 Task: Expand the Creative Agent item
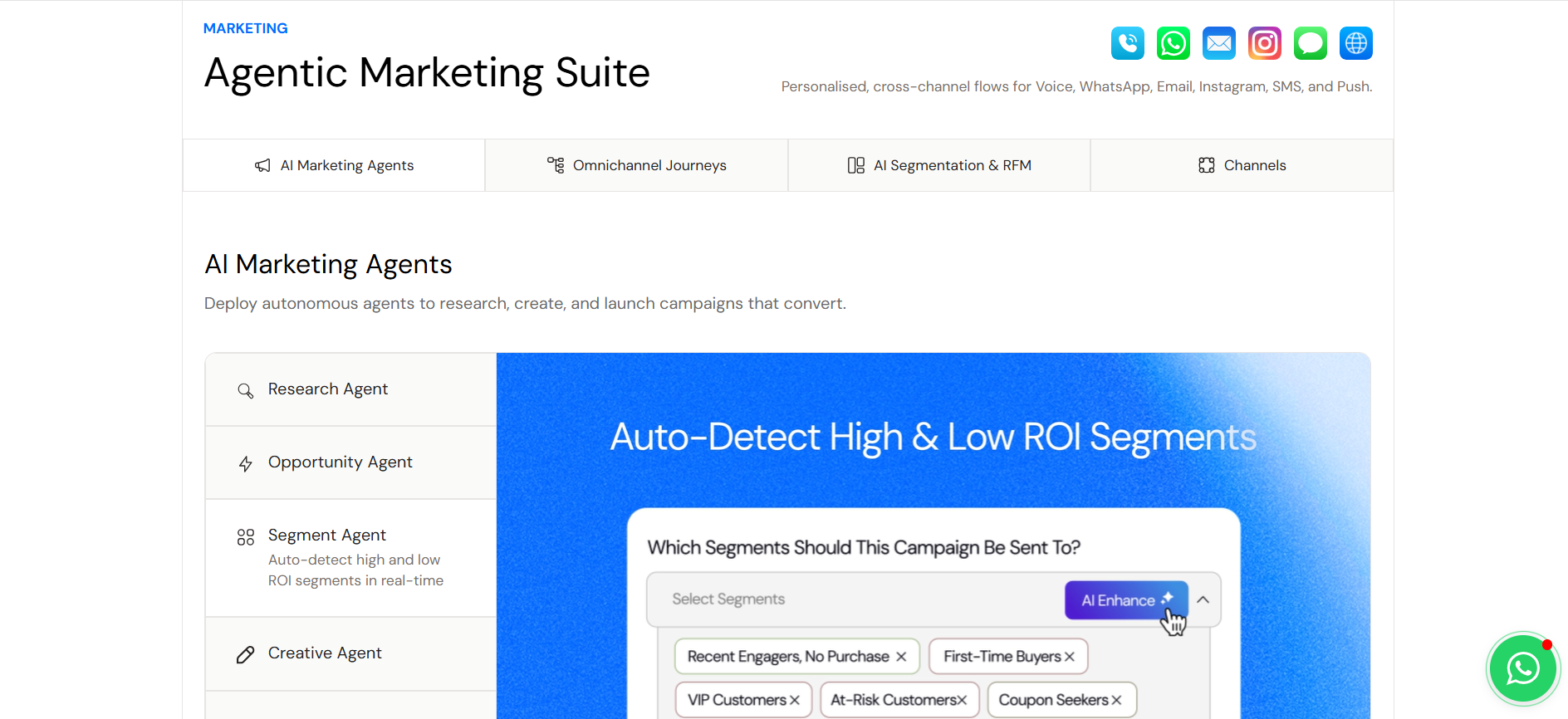tap(350, 653)
